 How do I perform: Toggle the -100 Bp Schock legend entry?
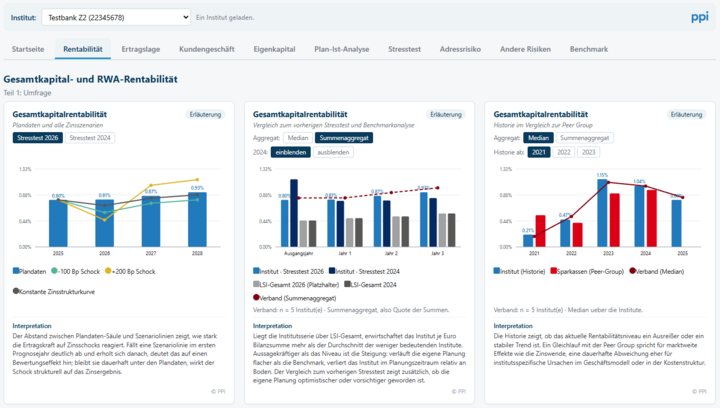click(75, 271)
